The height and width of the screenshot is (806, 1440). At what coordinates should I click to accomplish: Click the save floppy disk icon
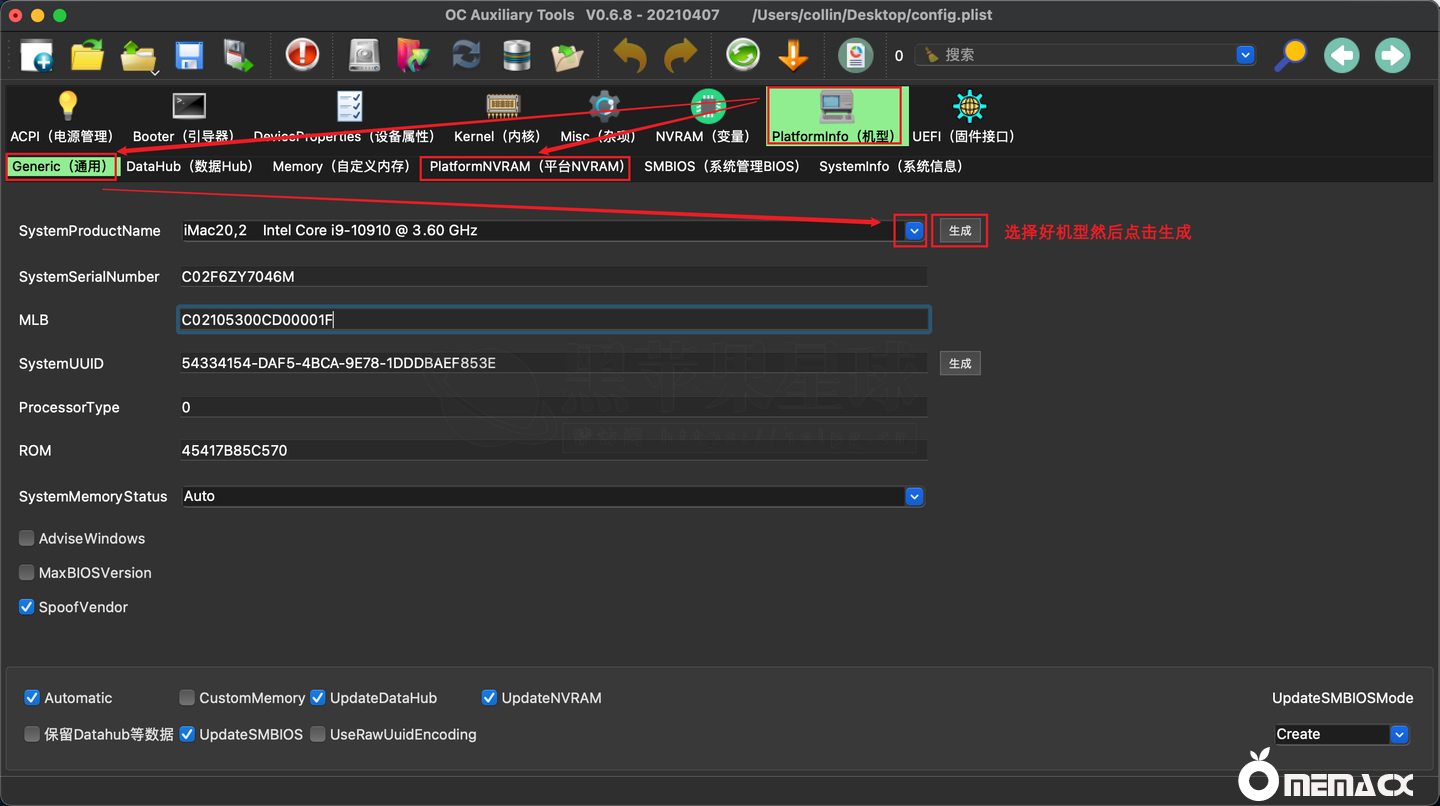[x=189, y=55]
